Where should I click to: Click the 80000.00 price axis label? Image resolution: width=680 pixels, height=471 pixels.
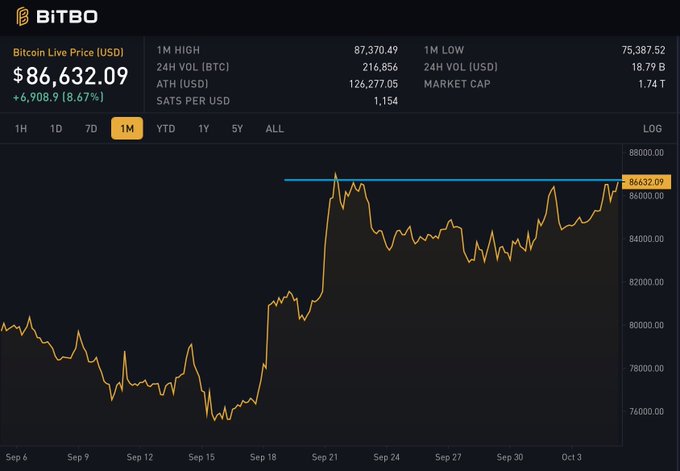646,325
